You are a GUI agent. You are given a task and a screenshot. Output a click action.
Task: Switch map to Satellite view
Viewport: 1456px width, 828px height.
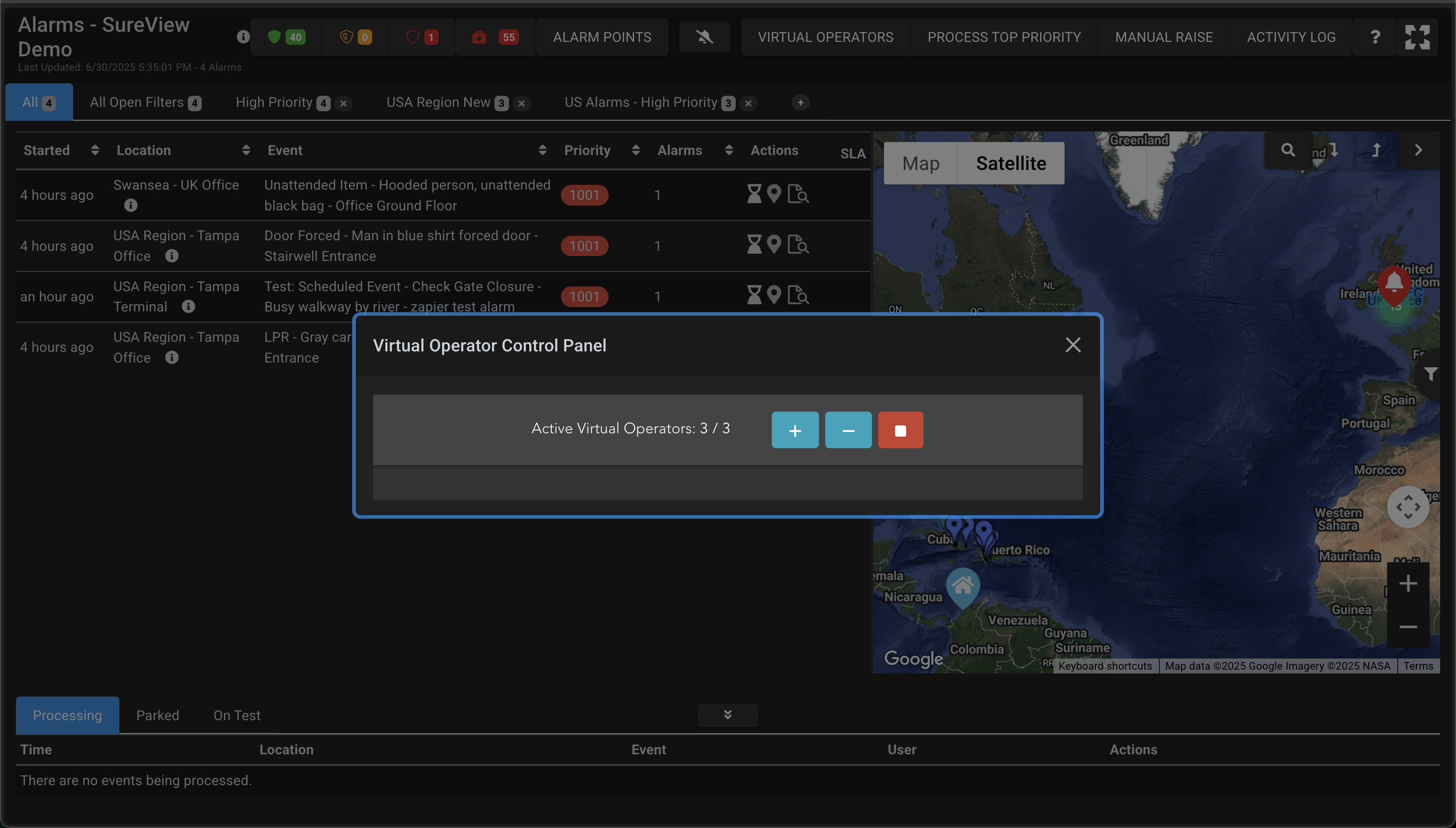click(x=1011, y=163)
